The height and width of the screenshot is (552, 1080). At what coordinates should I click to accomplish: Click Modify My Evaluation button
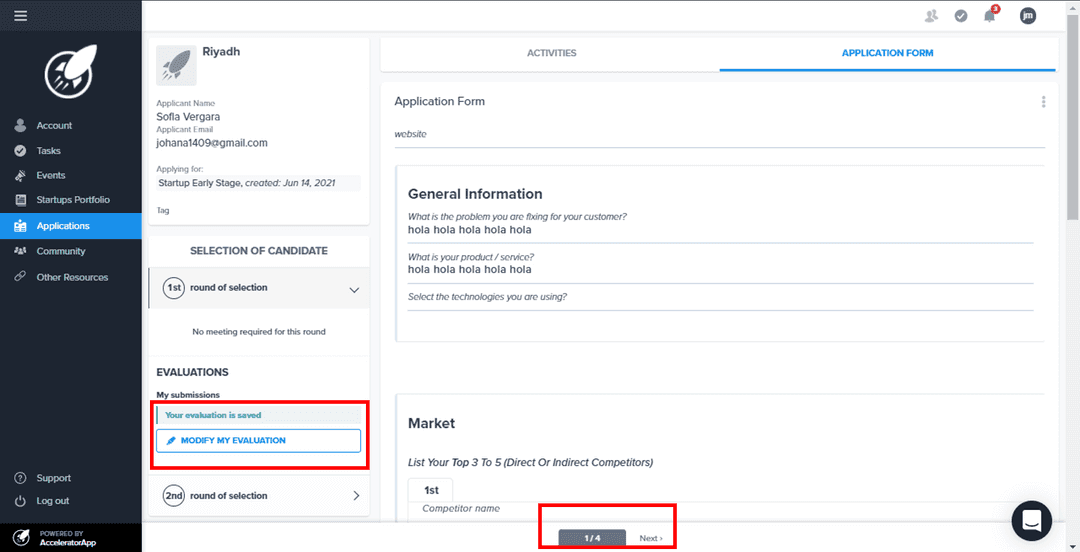pyautogui.click(x=258, y=440)
